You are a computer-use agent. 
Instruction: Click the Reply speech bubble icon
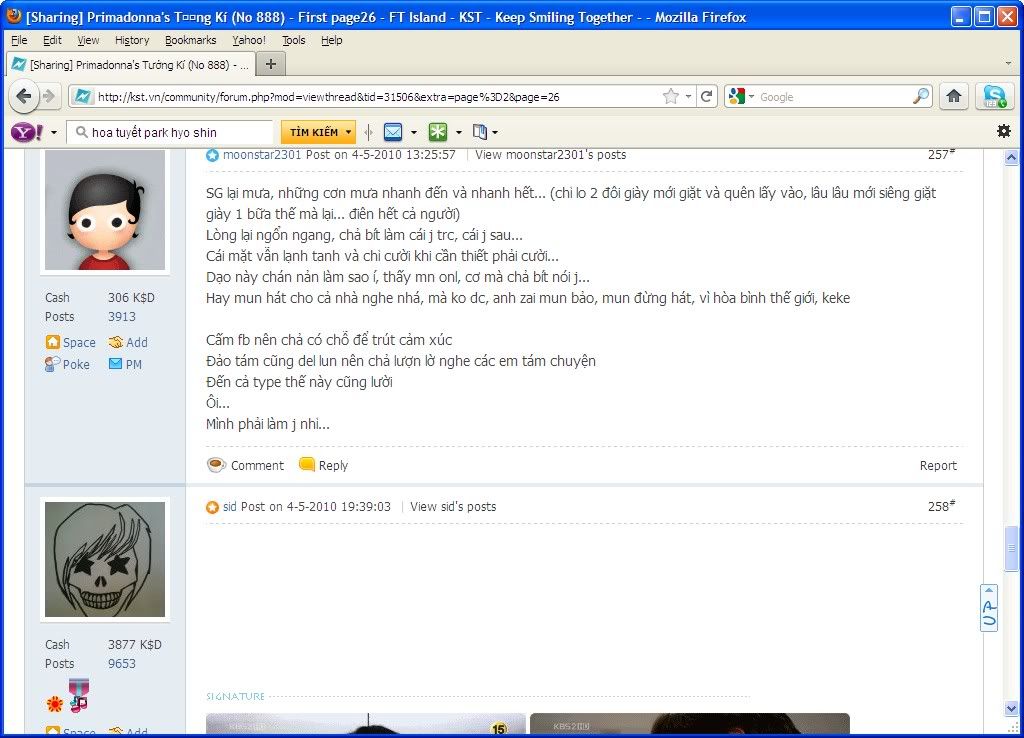coord(307,464)
